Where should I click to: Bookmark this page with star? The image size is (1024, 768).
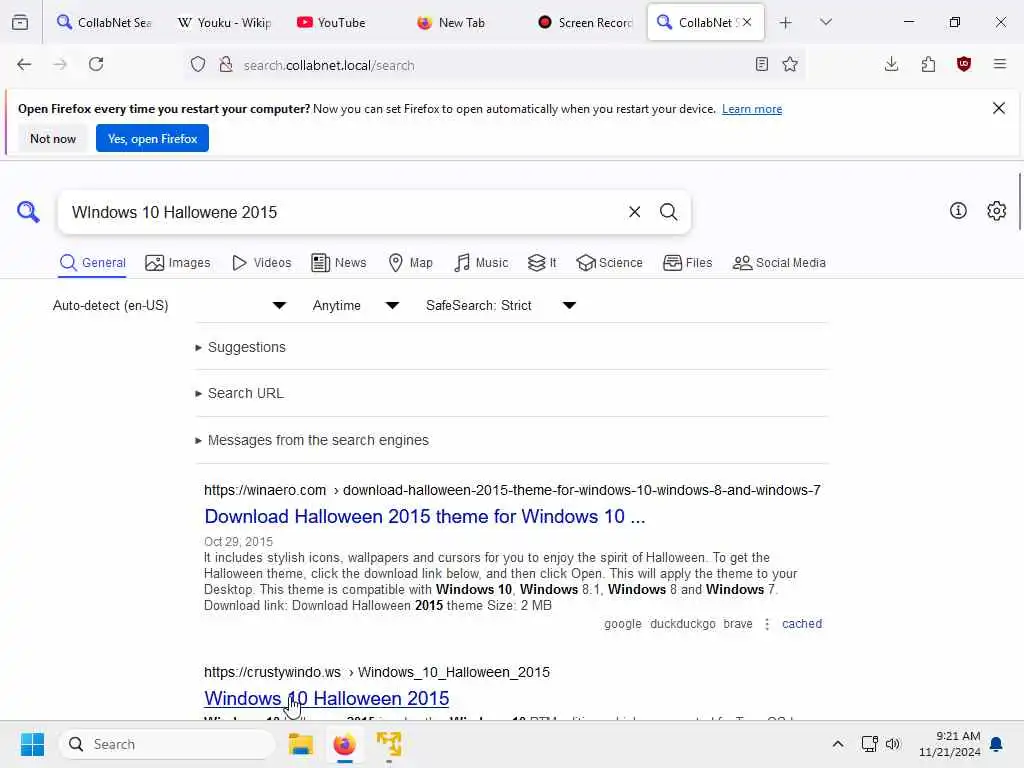790,64
